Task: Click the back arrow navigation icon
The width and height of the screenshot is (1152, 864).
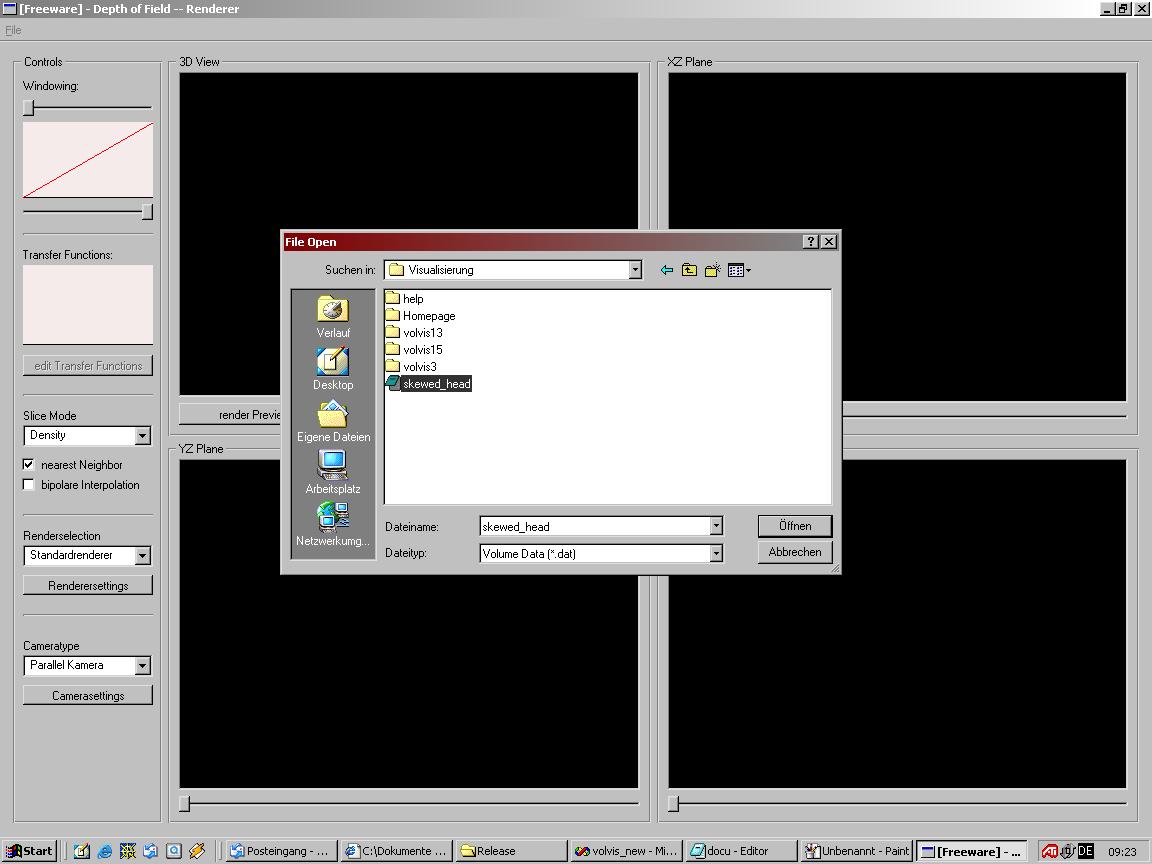Action: pos(667,270)
